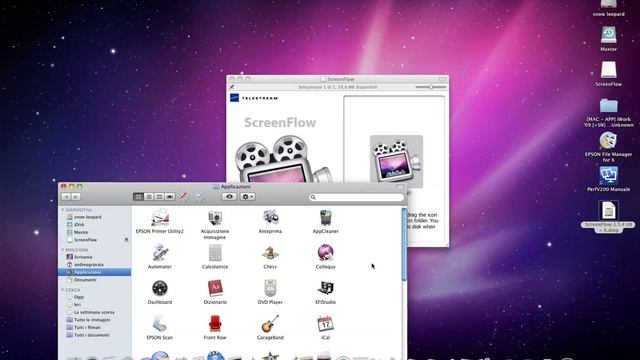The image size is (640, 360).
Task: Open the Dizionario app
Action: point(215,289)
